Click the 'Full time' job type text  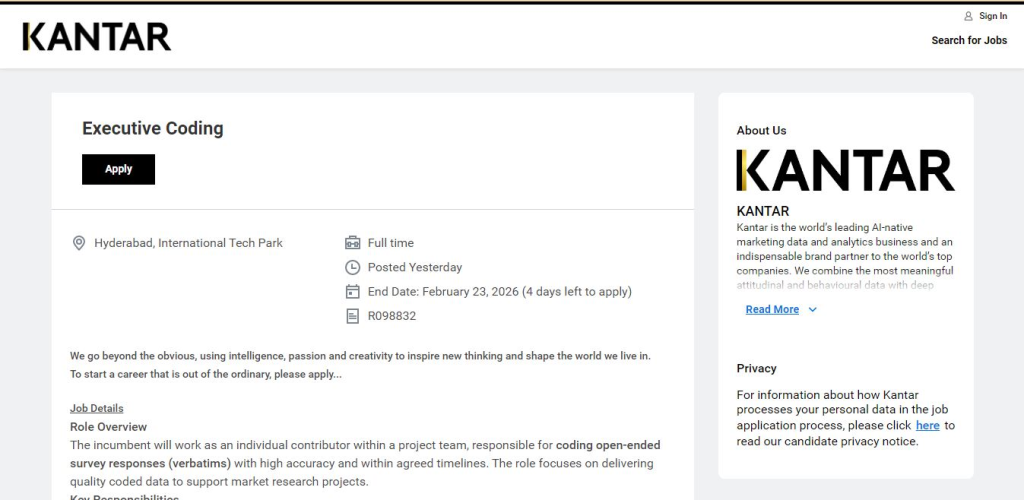point(391,243)
